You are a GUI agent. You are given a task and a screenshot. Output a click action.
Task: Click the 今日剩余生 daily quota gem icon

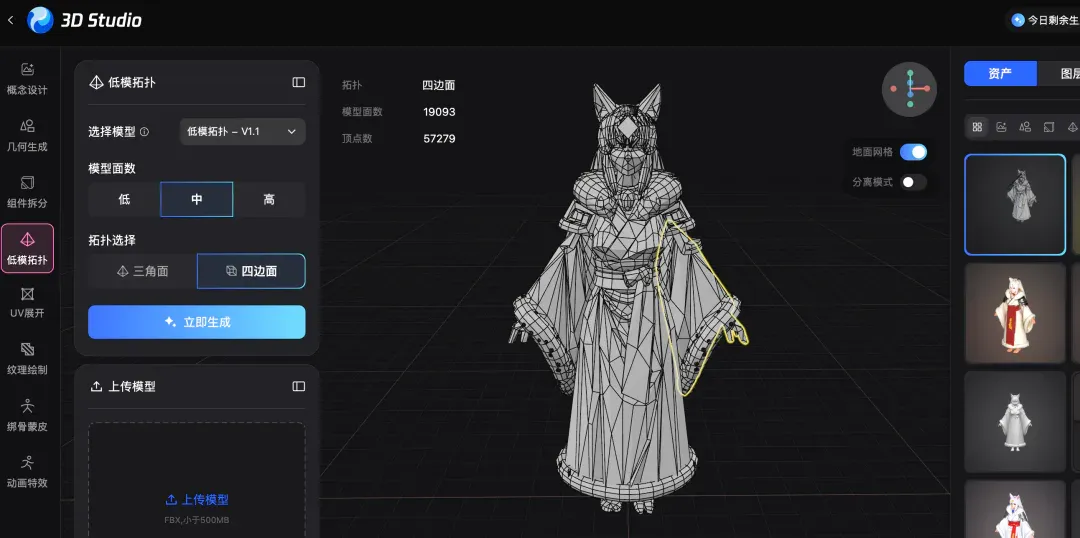coord(1017,20)
